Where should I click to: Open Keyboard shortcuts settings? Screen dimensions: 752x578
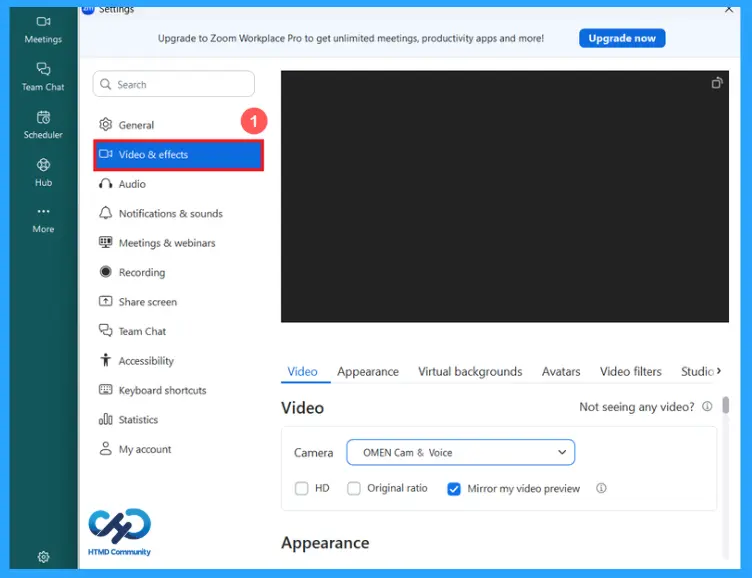pos(178,390)
